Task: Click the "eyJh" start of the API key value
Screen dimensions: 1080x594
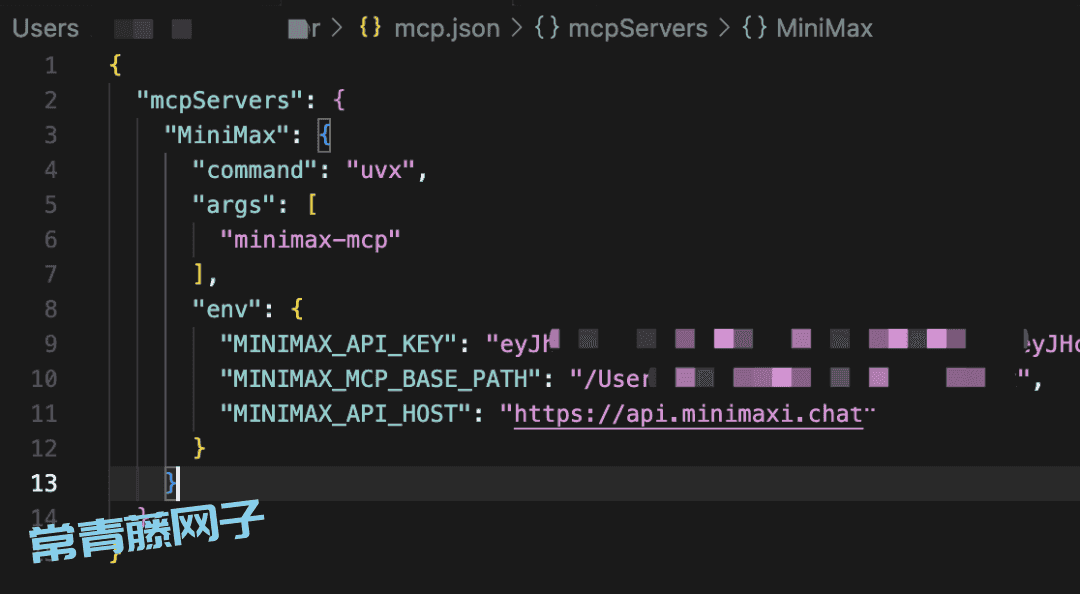Action: [x=520, y=344]
